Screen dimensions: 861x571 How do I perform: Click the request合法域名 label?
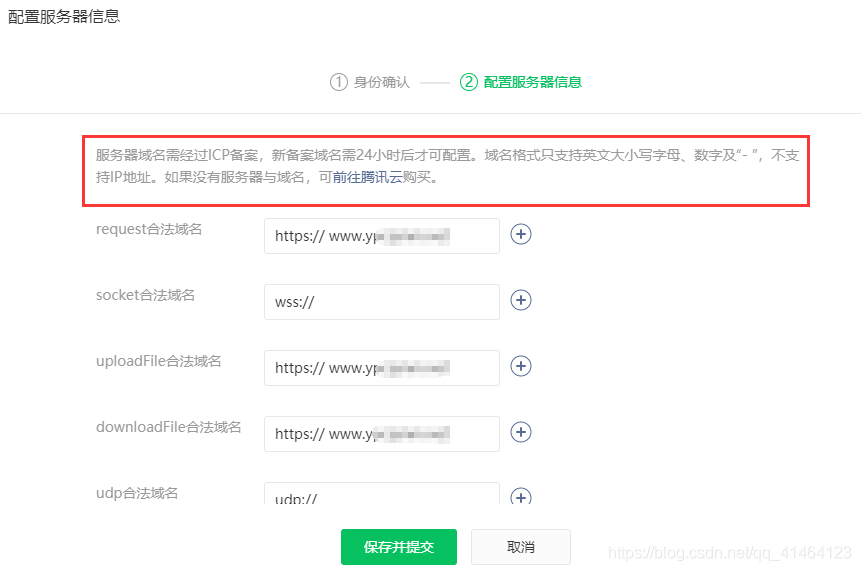[x=149, y=229]
